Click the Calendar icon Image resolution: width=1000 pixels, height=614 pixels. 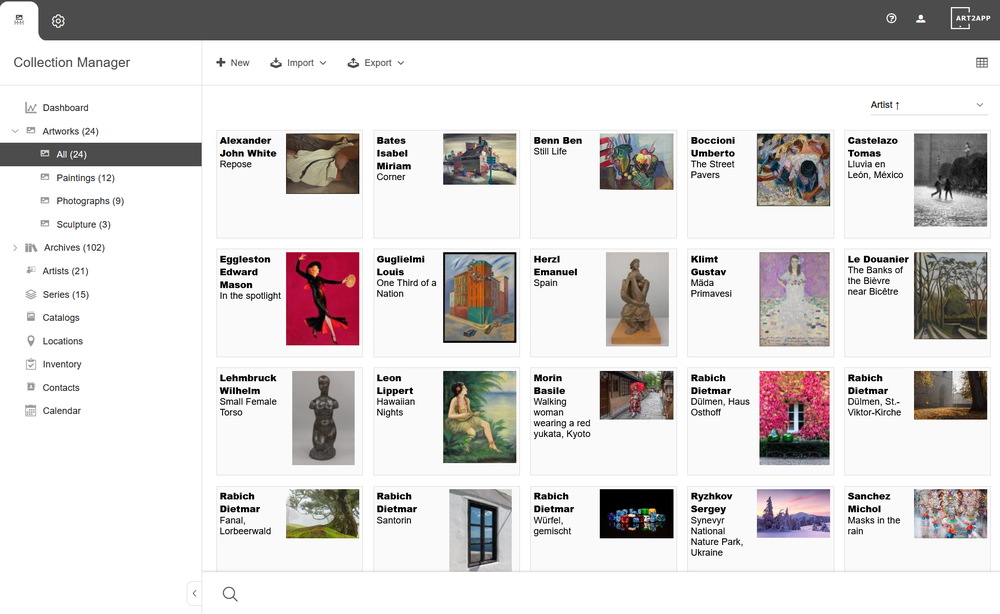click(x=31, y=411)
